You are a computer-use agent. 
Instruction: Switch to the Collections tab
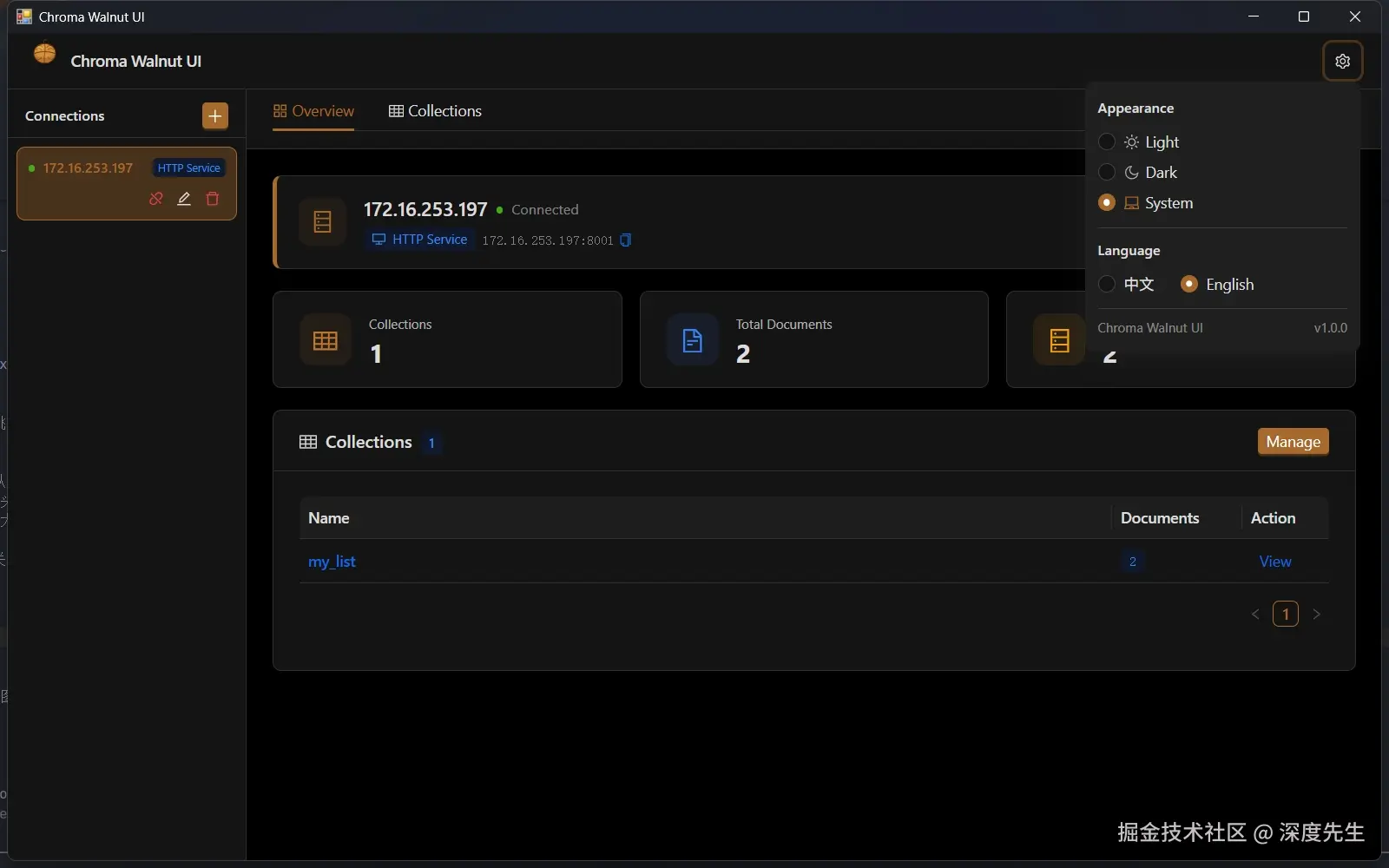(436, 111)
